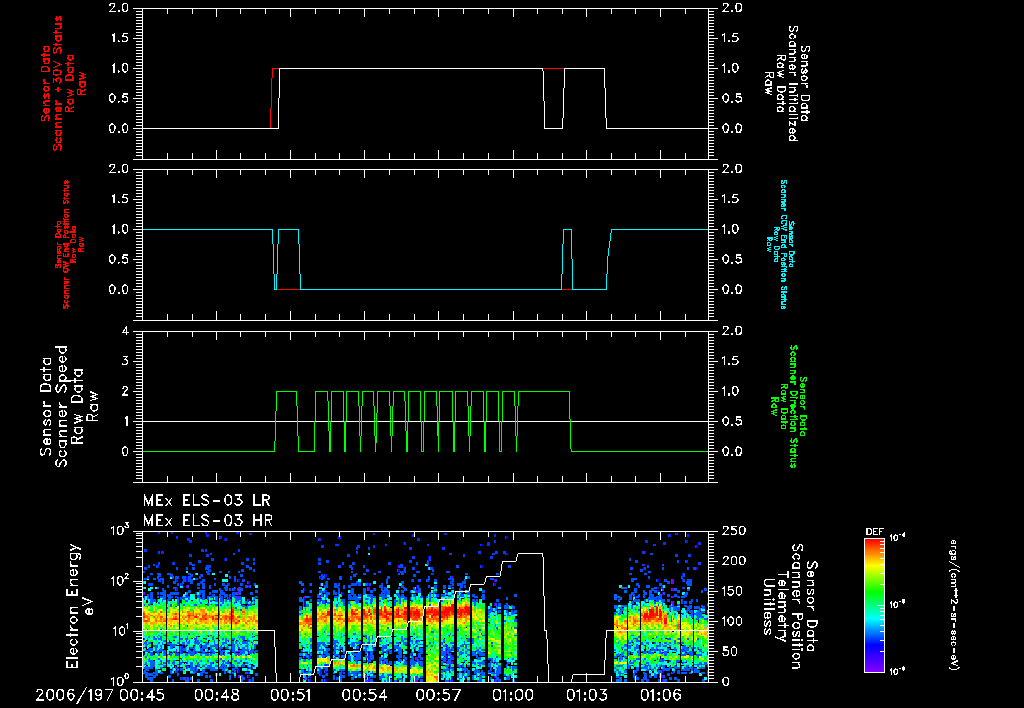Click the MEx ELS-03 LR label

(x=206, y=501)
